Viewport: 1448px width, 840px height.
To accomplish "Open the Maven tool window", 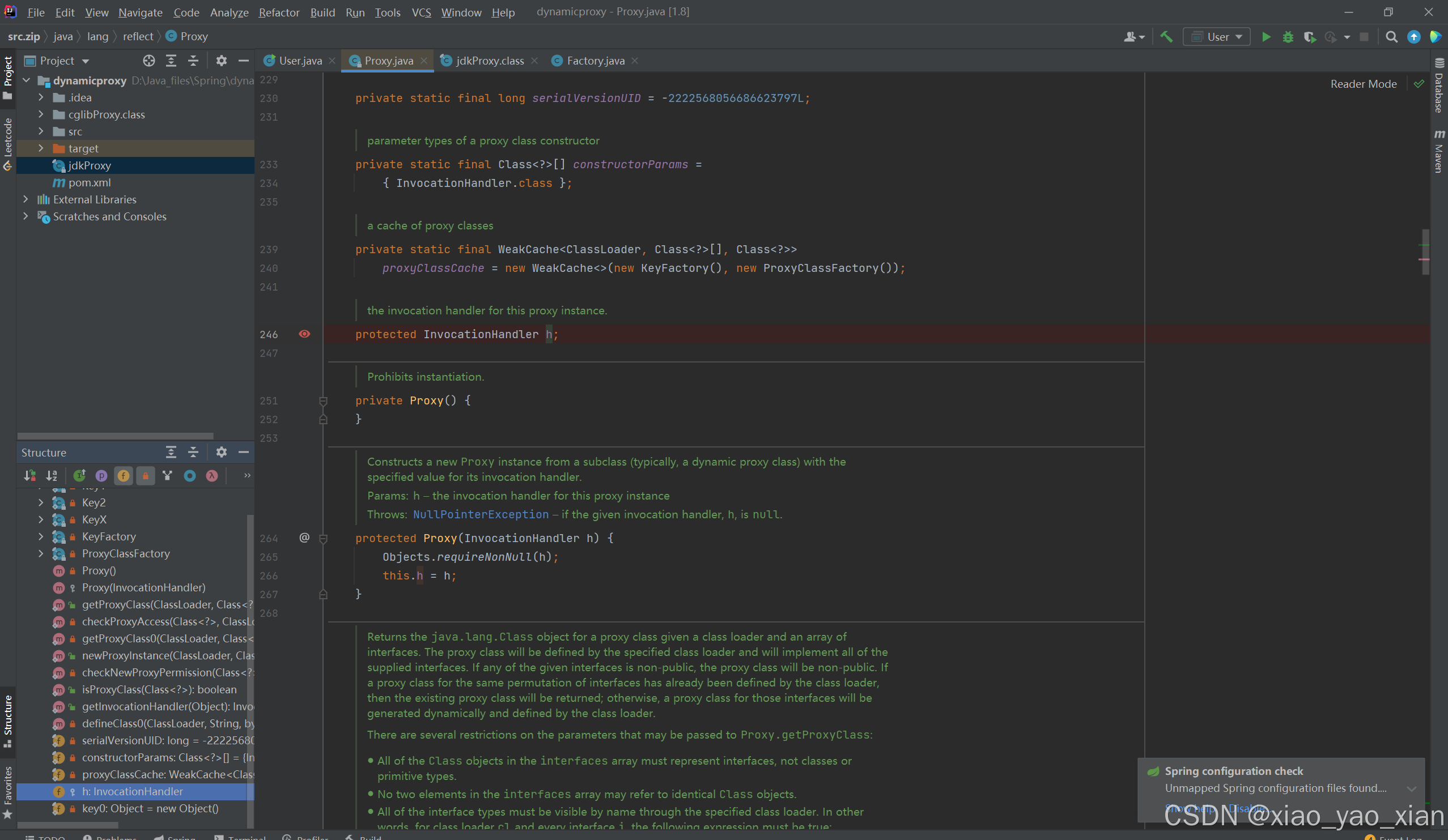I will 1438,152.
